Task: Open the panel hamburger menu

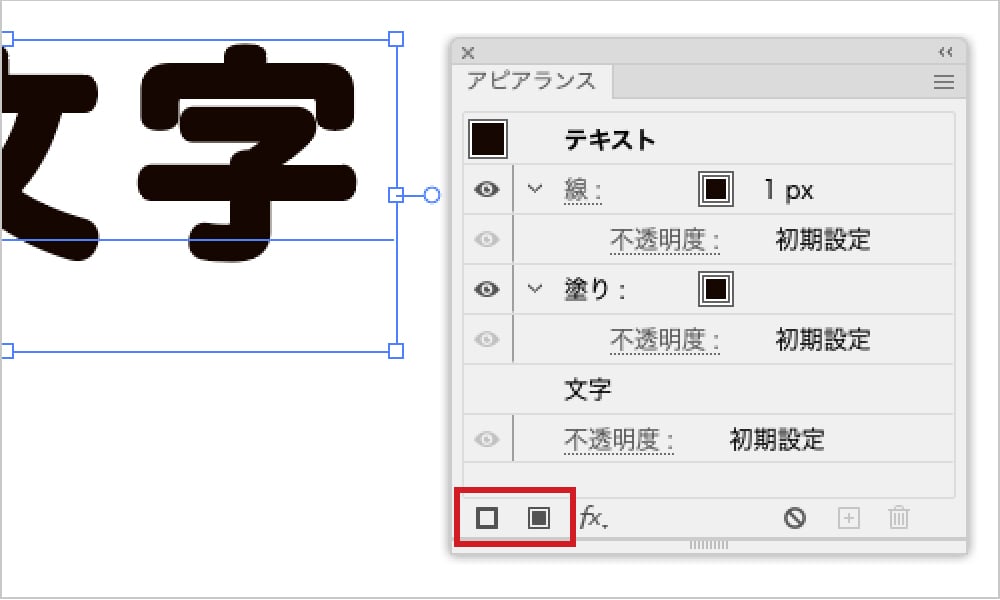Action: pyautogui.click(x=943, y=84)
